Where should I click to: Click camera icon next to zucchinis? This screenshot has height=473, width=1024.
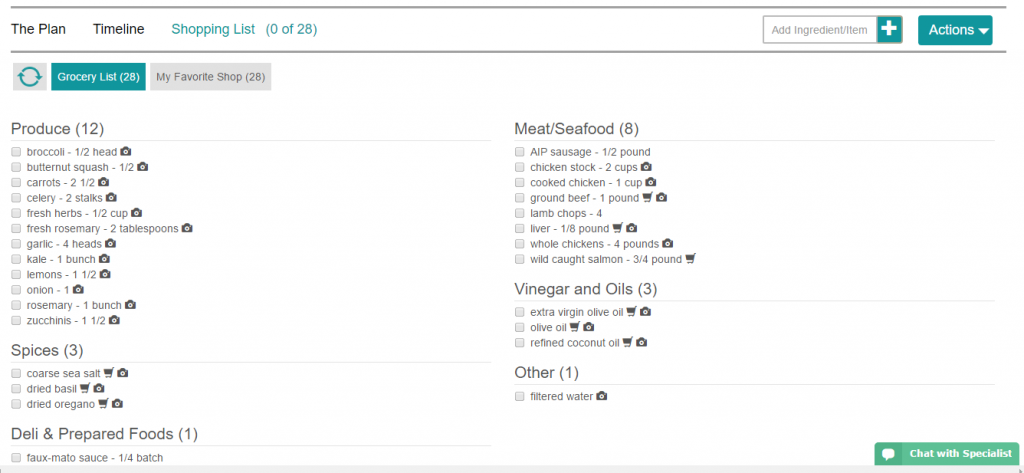tap(114, 320)
